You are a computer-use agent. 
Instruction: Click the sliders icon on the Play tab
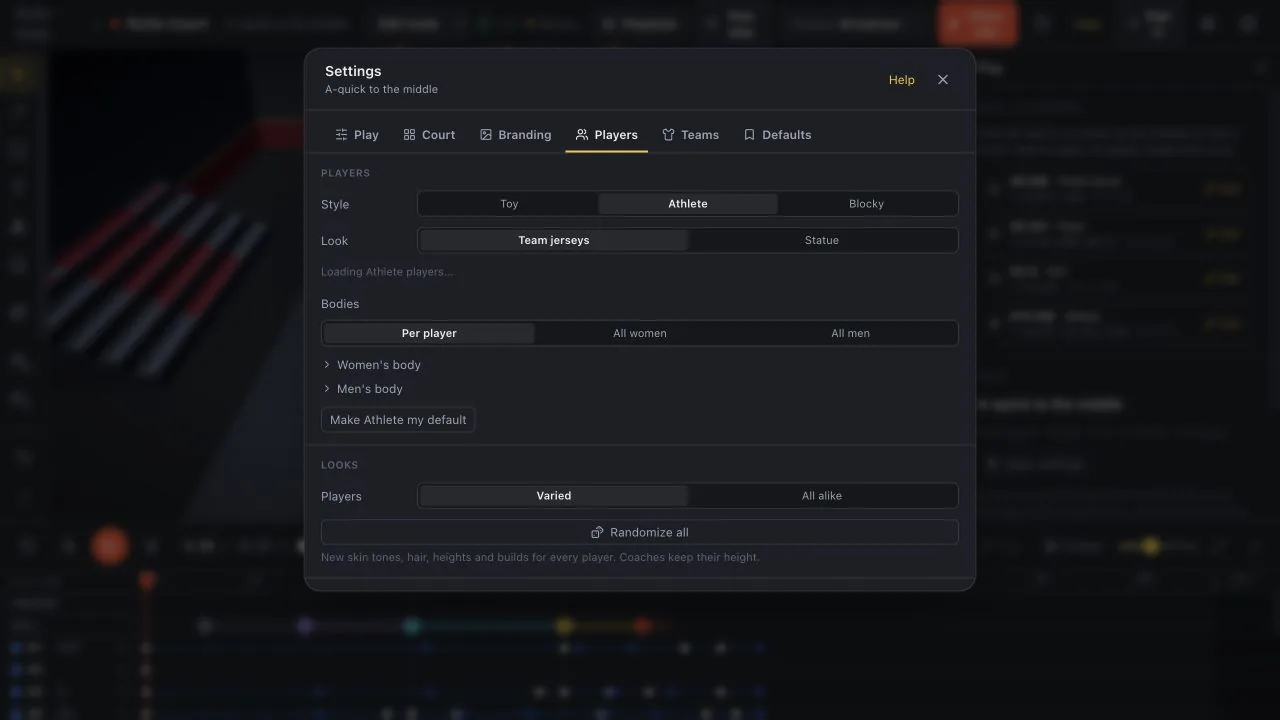(x=341, y=135)
